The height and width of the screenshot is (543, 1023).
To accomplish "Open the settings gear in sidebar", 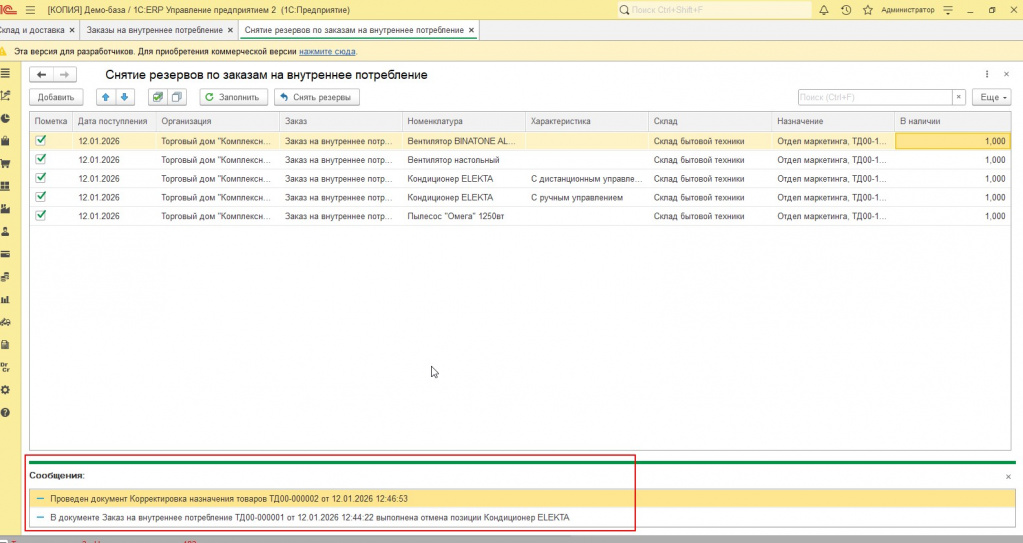I will coord(6,390).
